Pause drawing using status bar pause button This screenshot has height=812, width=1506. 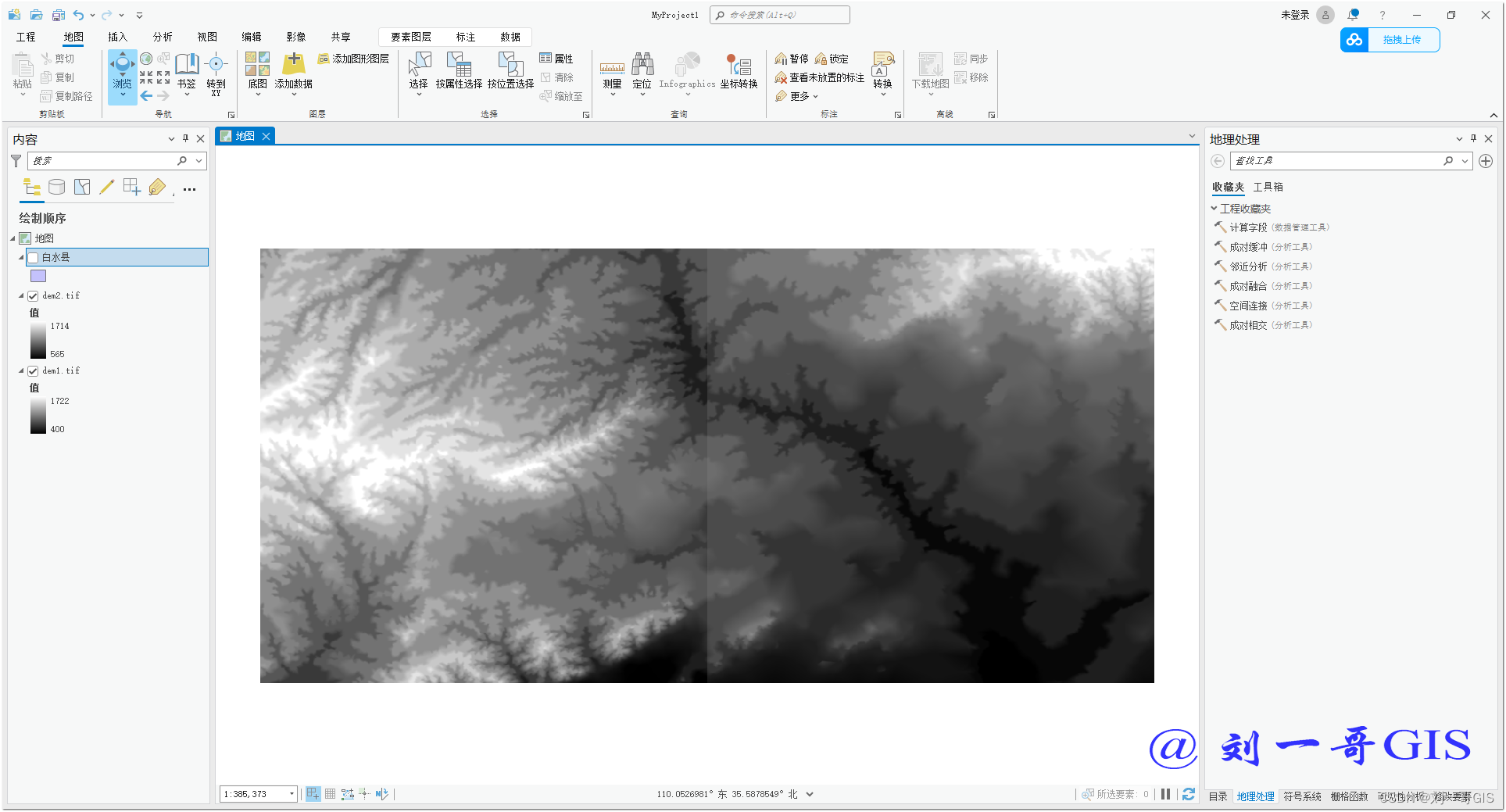coord(1166,794)
